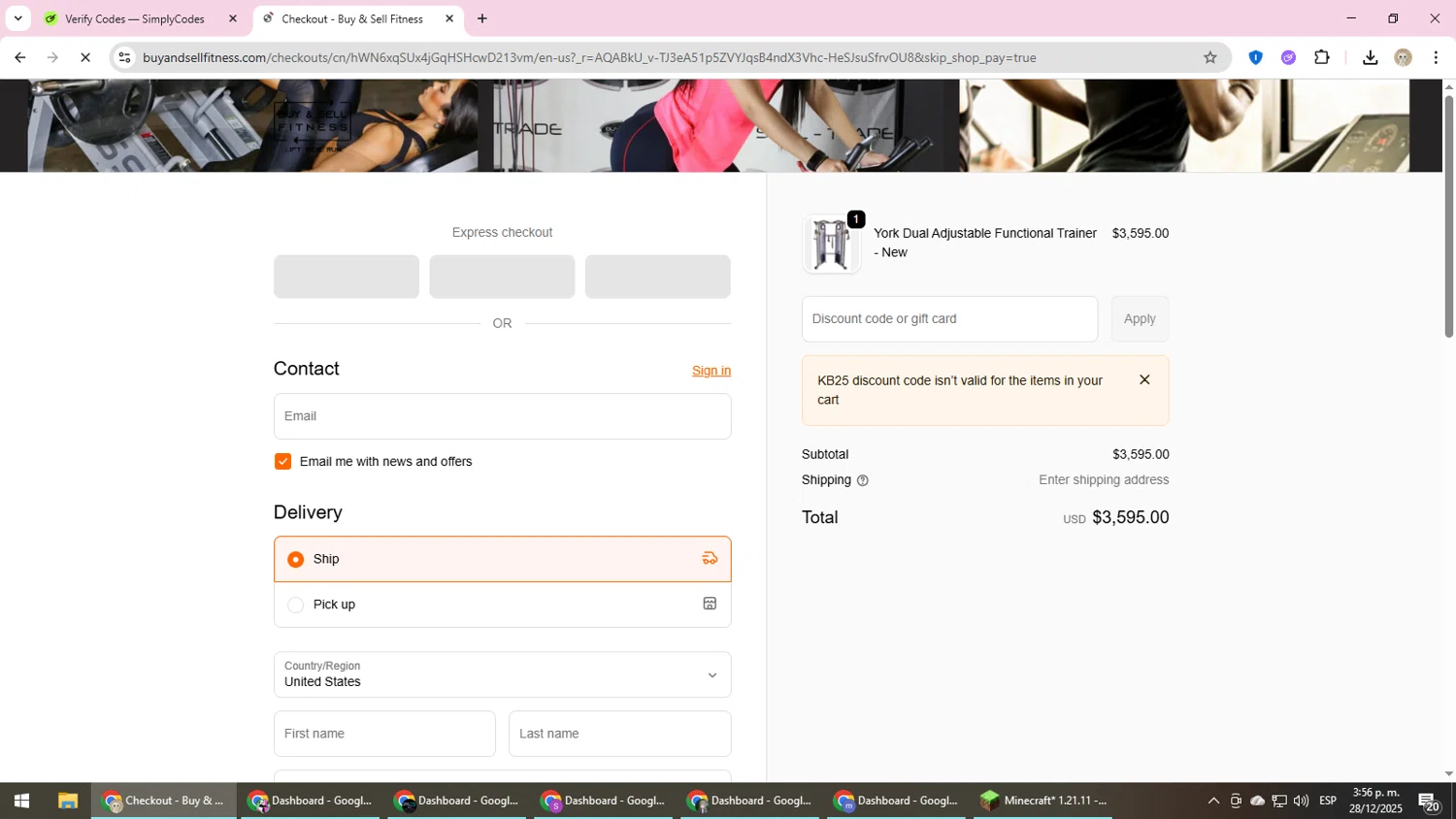Click the address bar URL
The height and width of the screenshot is (819, 1456).
click(x=589, y=57)
